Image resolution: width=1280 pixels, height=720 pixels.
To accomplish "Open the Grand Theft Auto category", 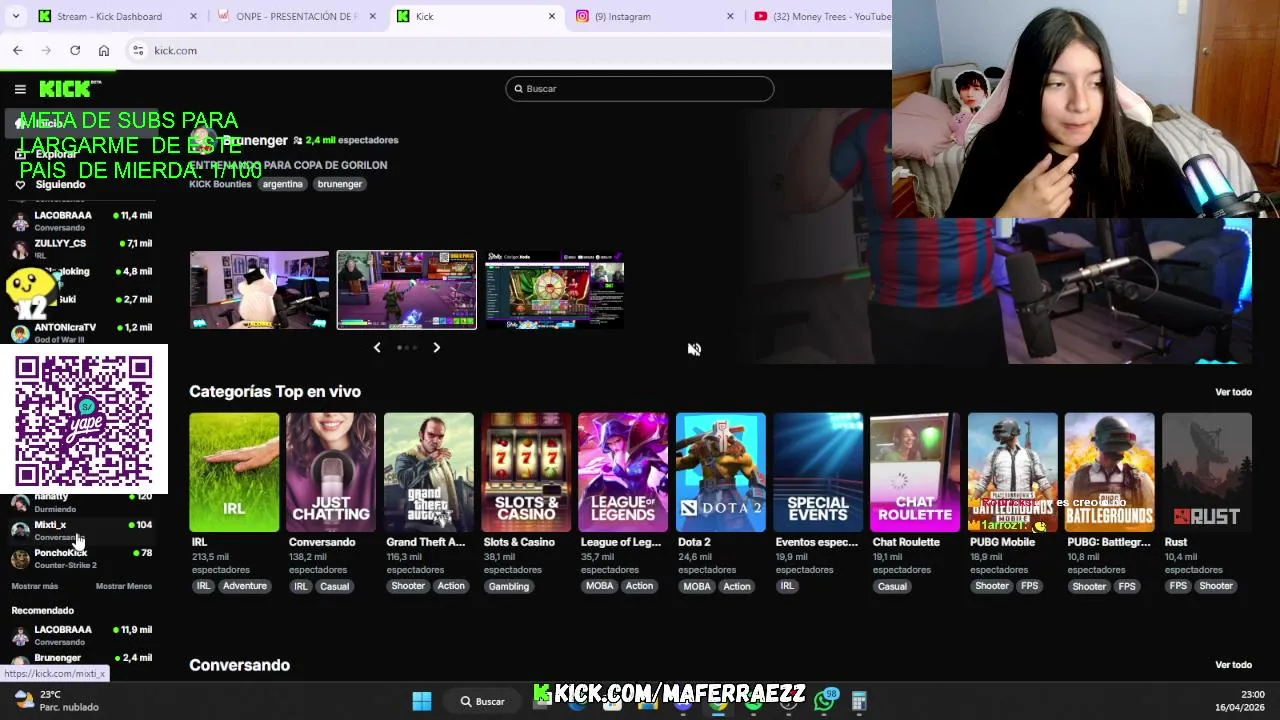I will 429,472.
